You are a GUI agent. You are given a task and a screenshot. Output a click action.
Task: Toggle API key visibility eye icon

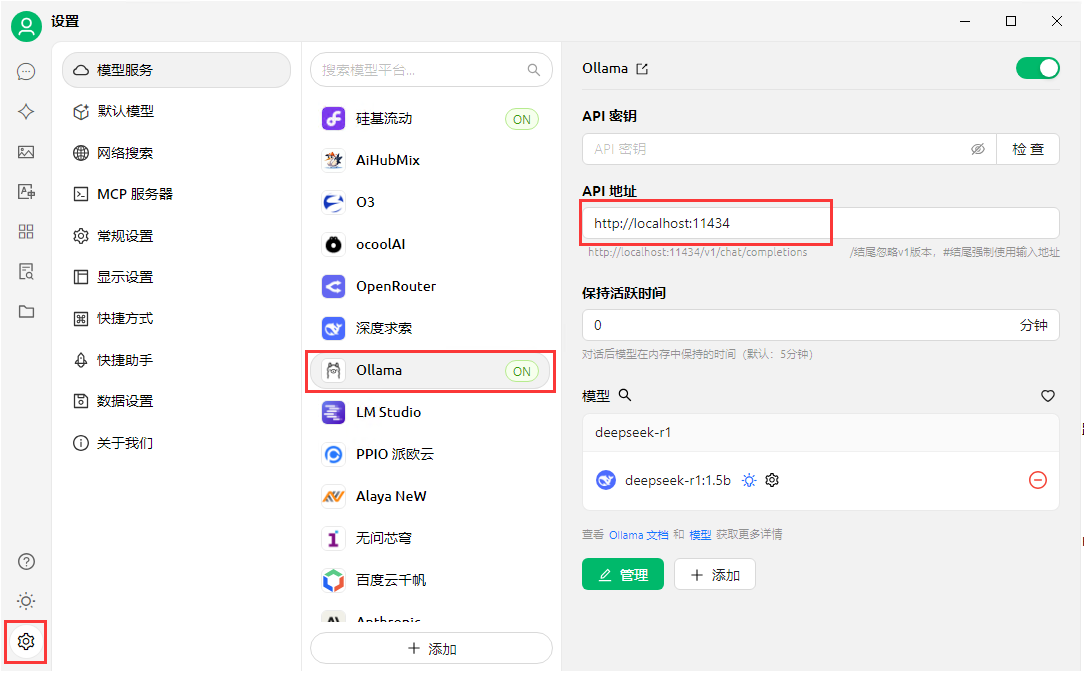coord(978,149)
